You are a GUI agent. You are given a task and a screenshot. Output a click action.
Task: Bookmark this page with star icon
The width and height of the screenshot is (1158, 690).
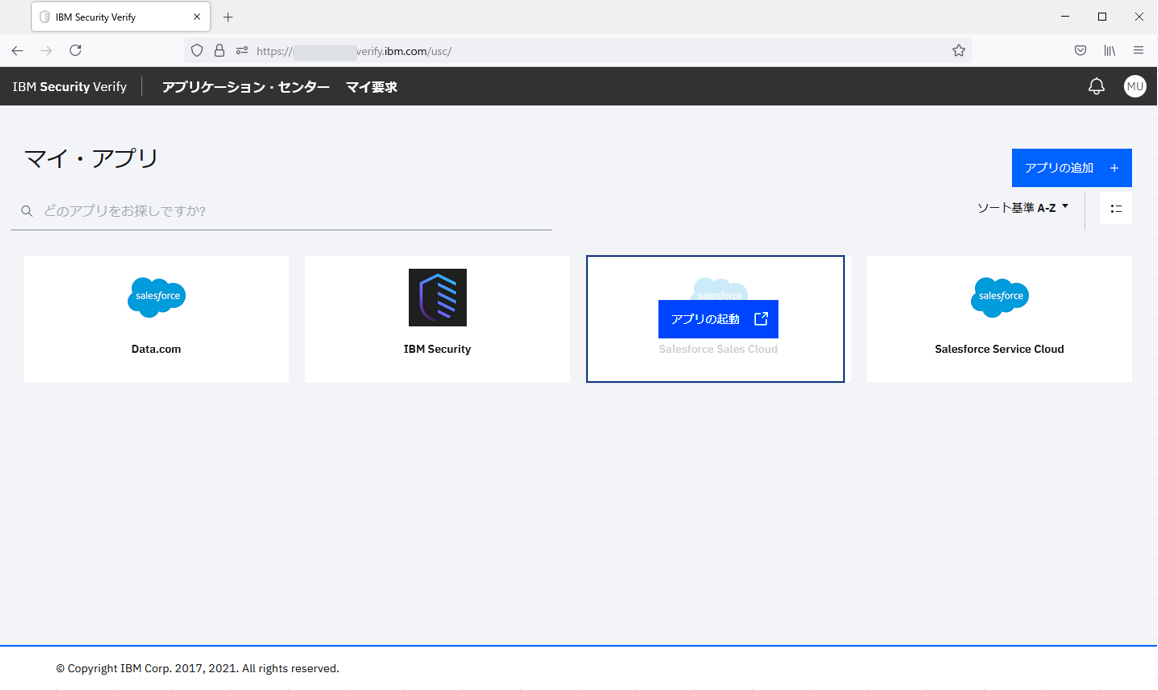click(959, 50)
